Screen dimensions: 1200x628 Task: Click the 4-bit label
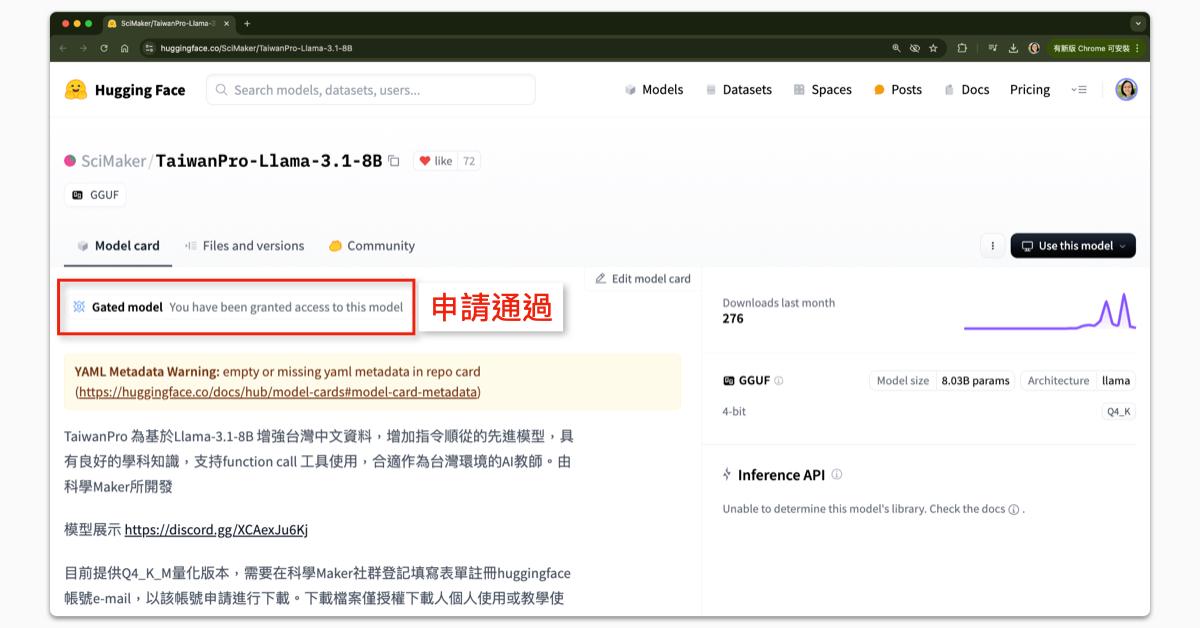click(734, 412)
